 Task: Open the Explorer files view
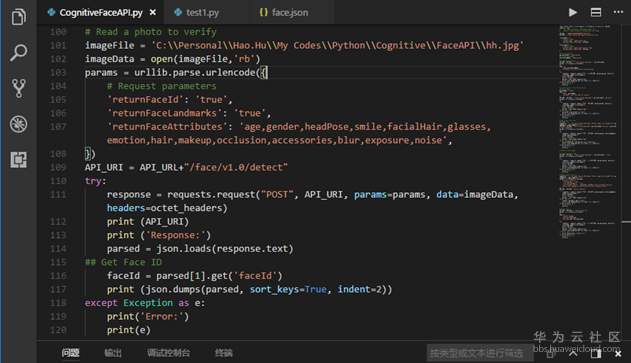coord(19,17)
